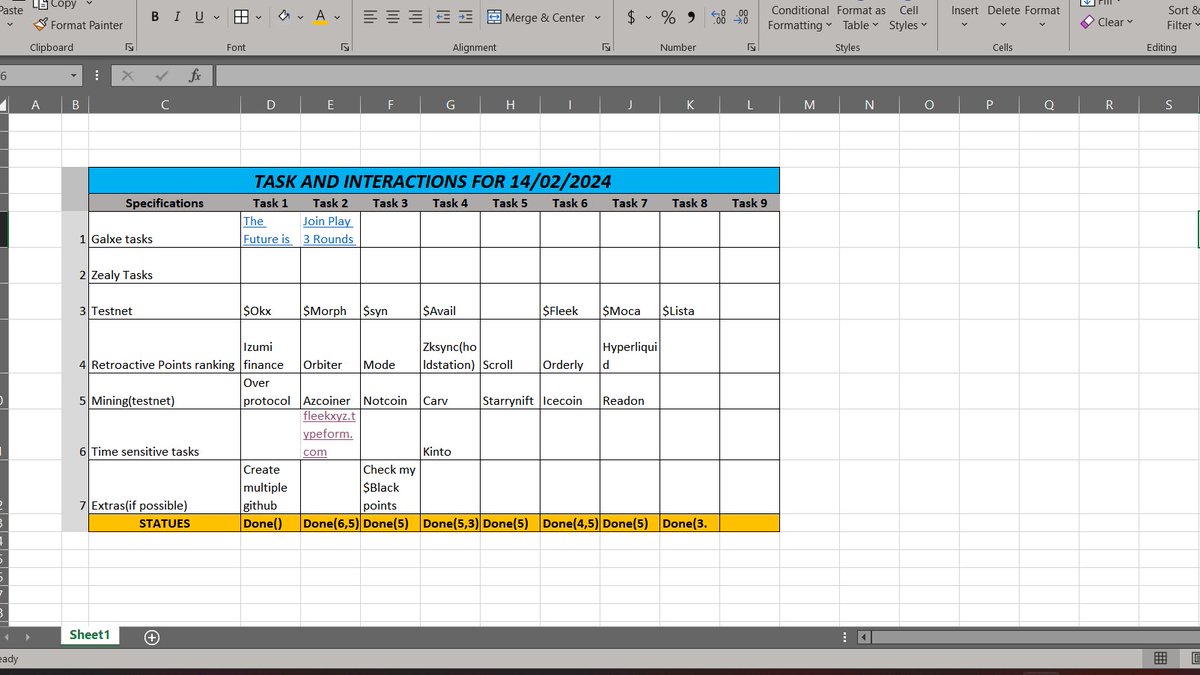Image resolution: width=1200 pixels, height=675 pixels.
Task: Open the Font settings dialog launcher
Action: coord(345,47)
